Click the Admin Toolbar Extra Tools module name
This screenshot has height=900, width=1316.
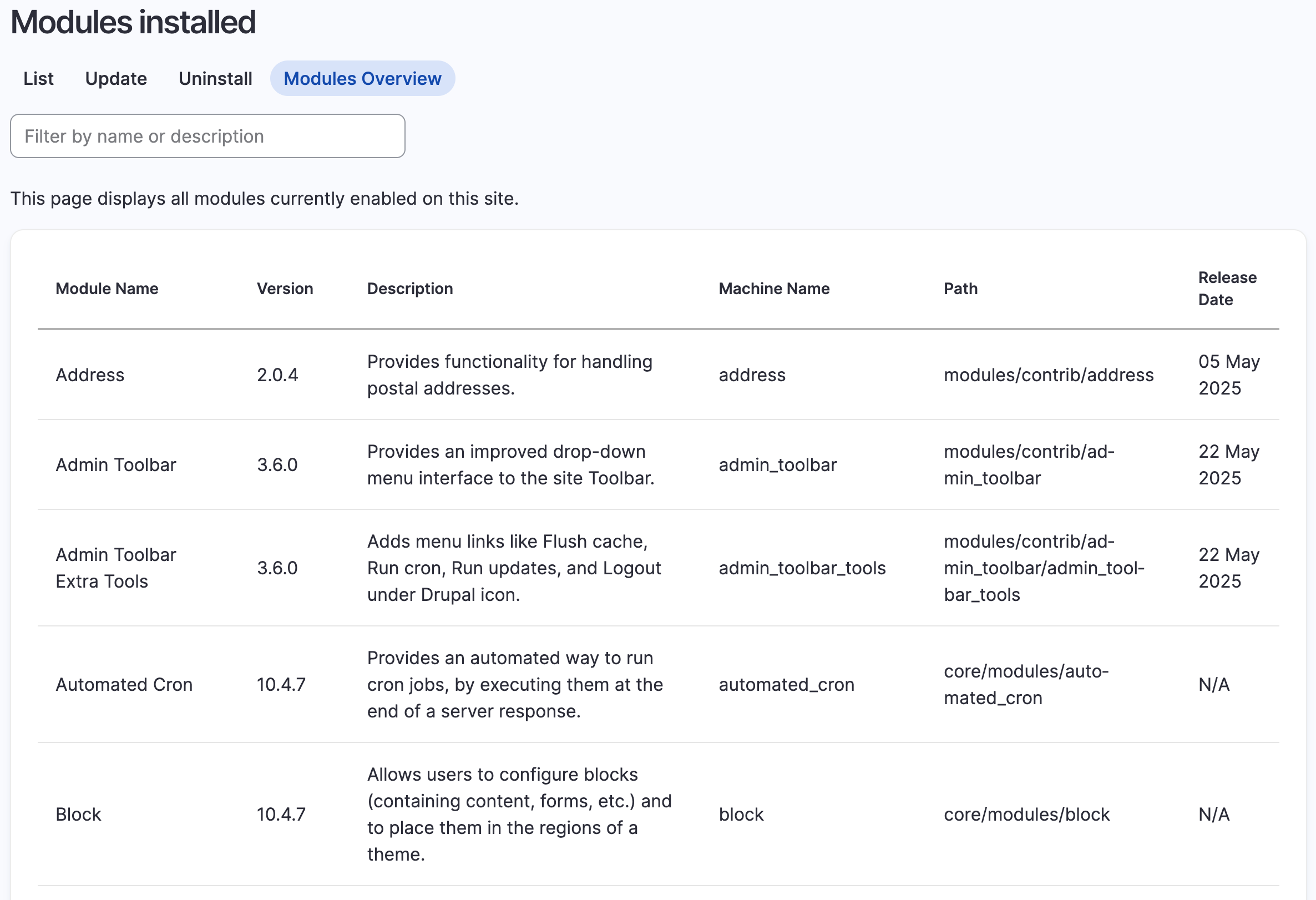coord(115,568)
